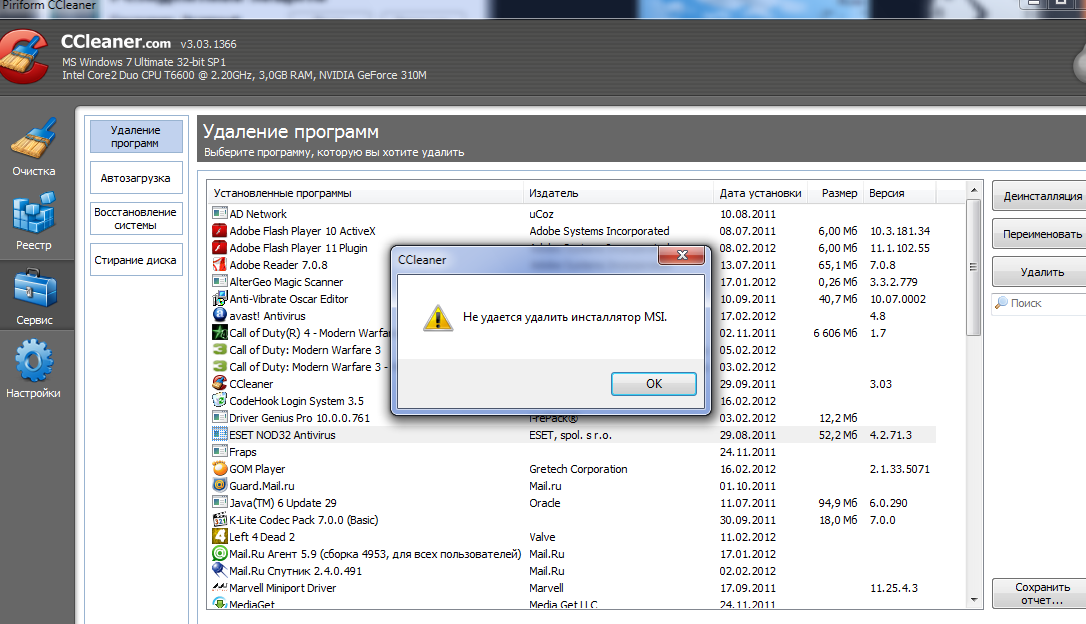Click the CodeHook Login System 3.5 icon

pyautogui.click(x=220, y=400)
